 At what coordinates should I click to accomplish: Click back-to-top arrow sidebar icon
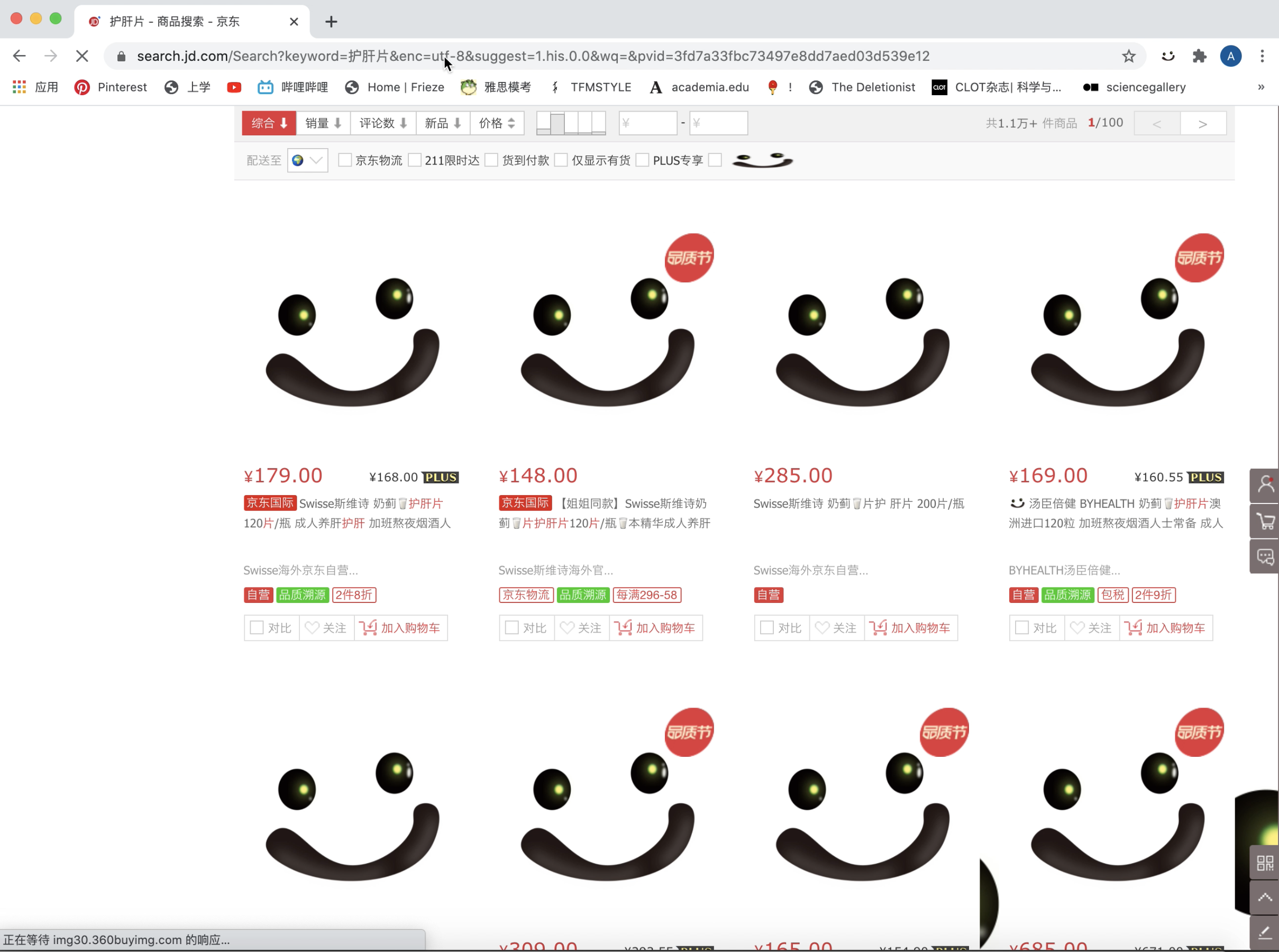coord(1265,897)
